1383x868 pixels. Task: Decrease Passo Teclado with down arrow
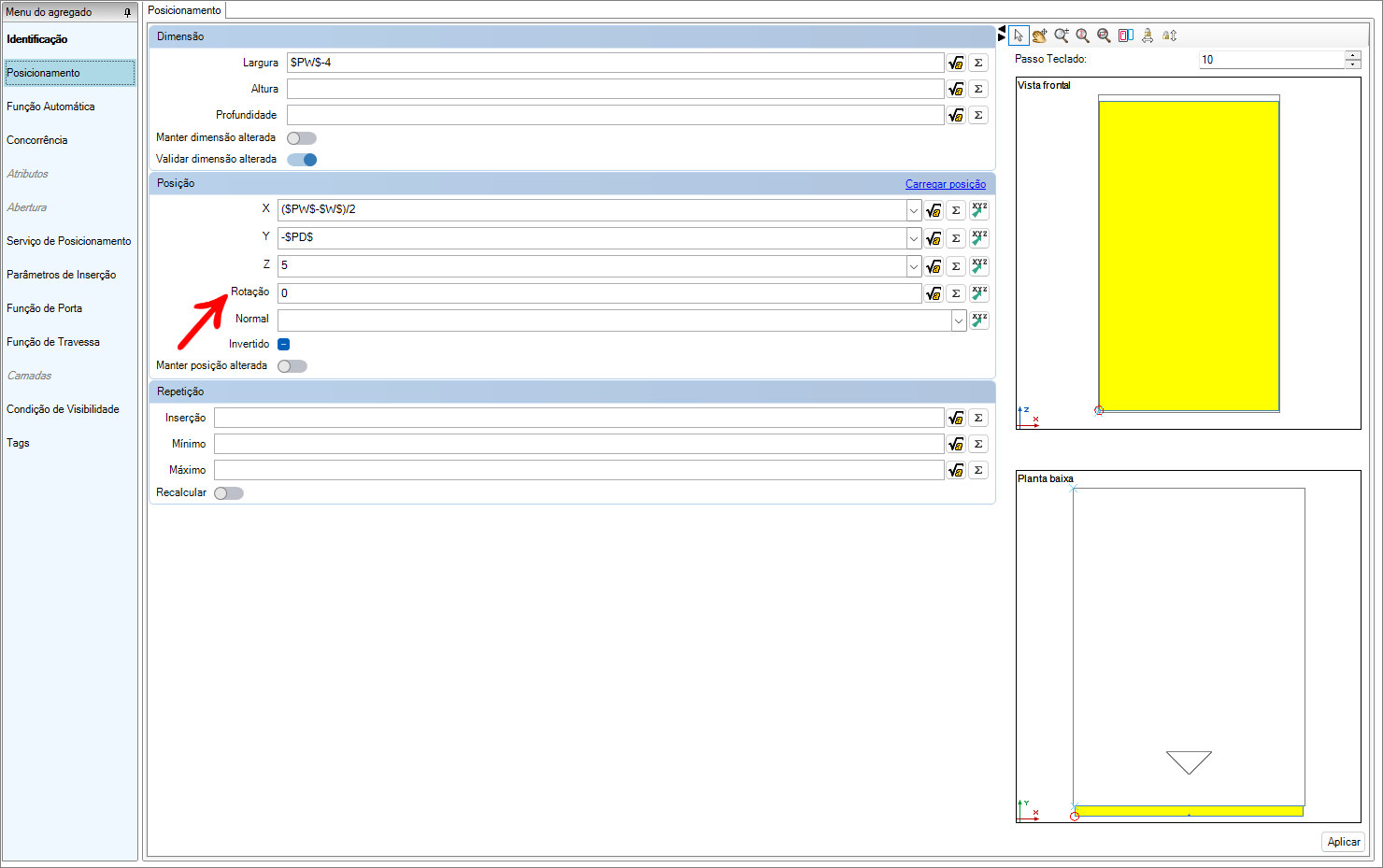[x=1353, y=64]
